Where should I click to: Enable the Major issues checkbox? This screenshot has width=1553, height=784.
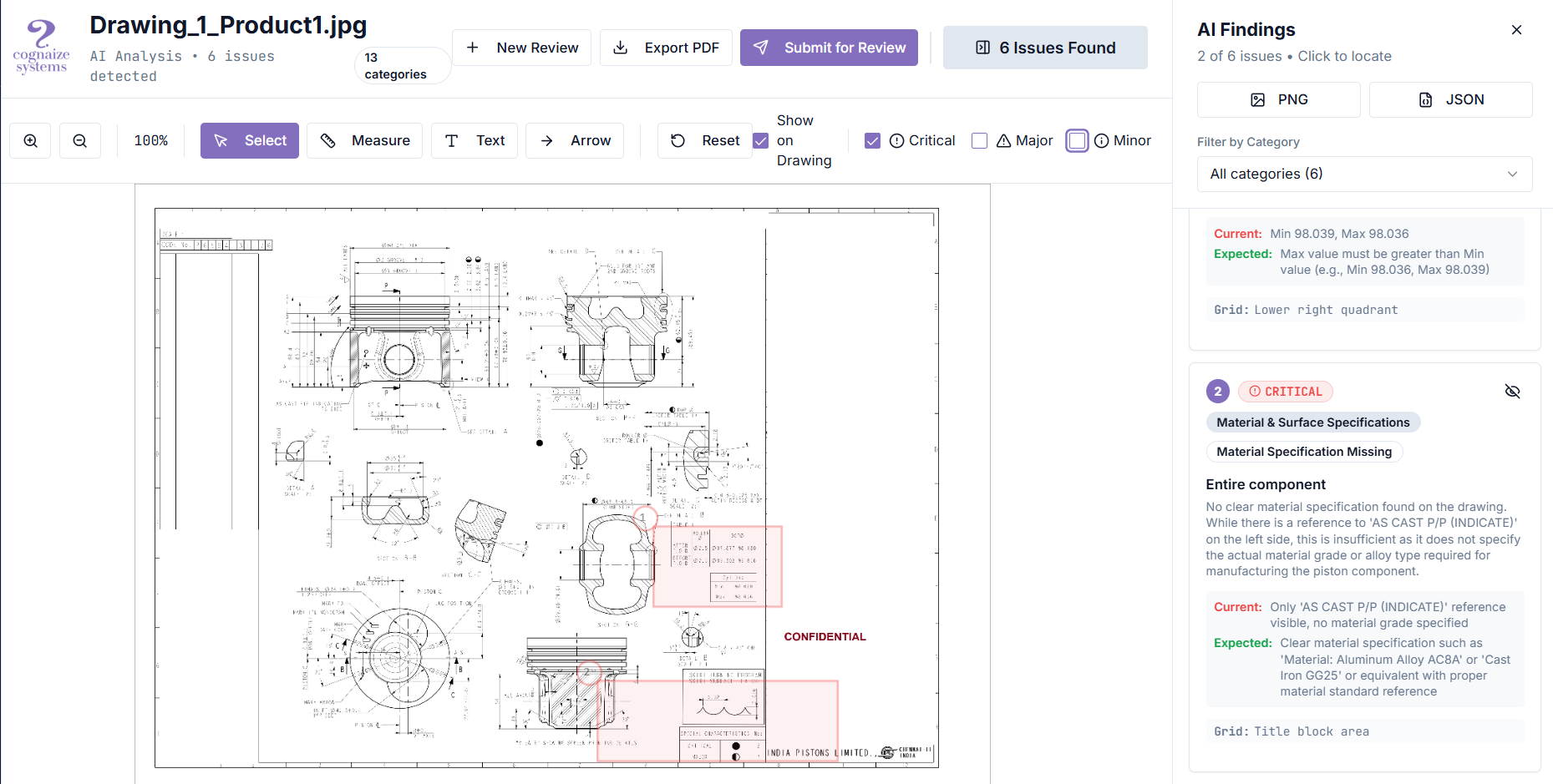[979, 140]
